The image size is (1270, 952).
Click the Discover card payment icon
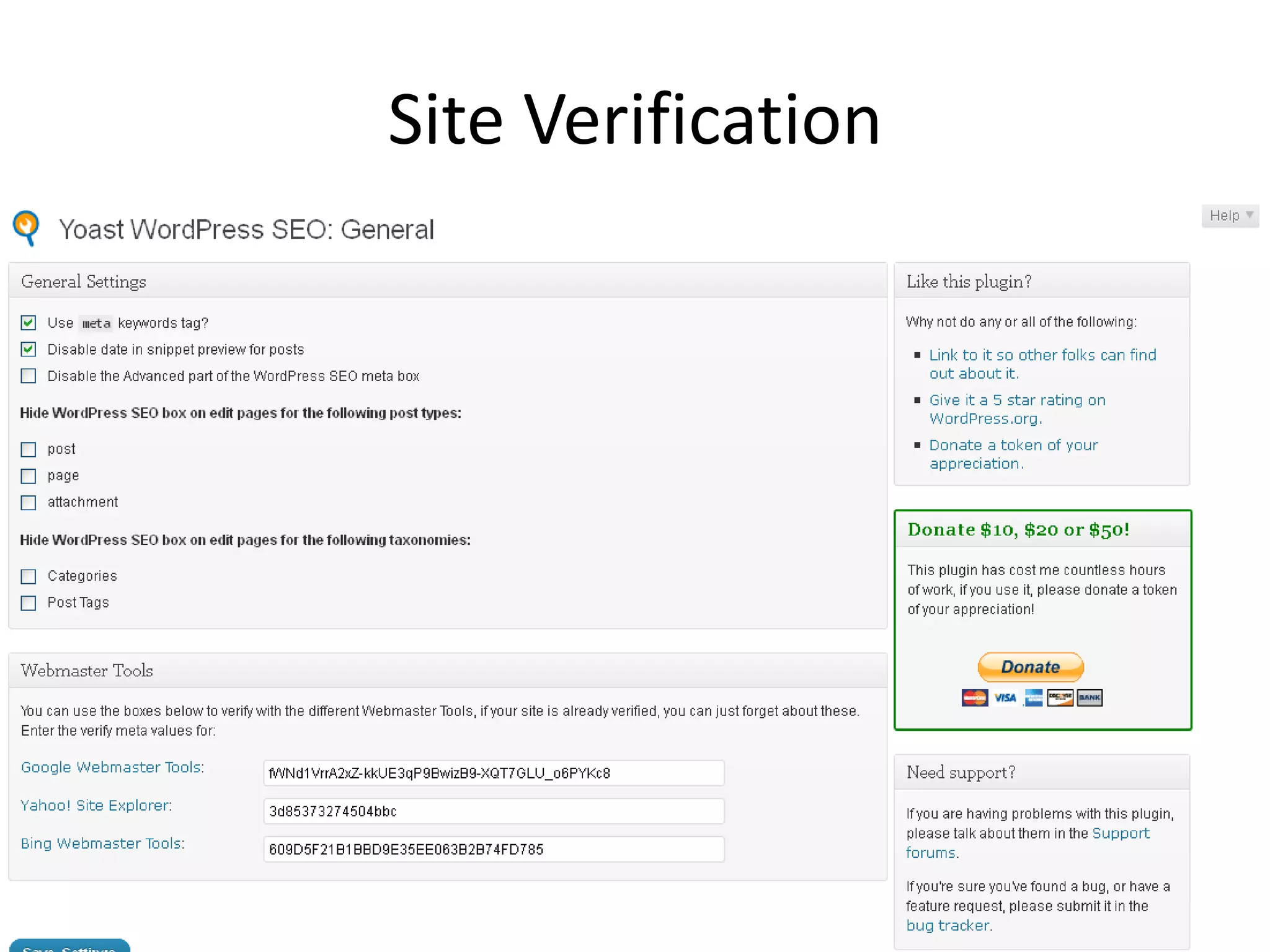pos(1060,698)
